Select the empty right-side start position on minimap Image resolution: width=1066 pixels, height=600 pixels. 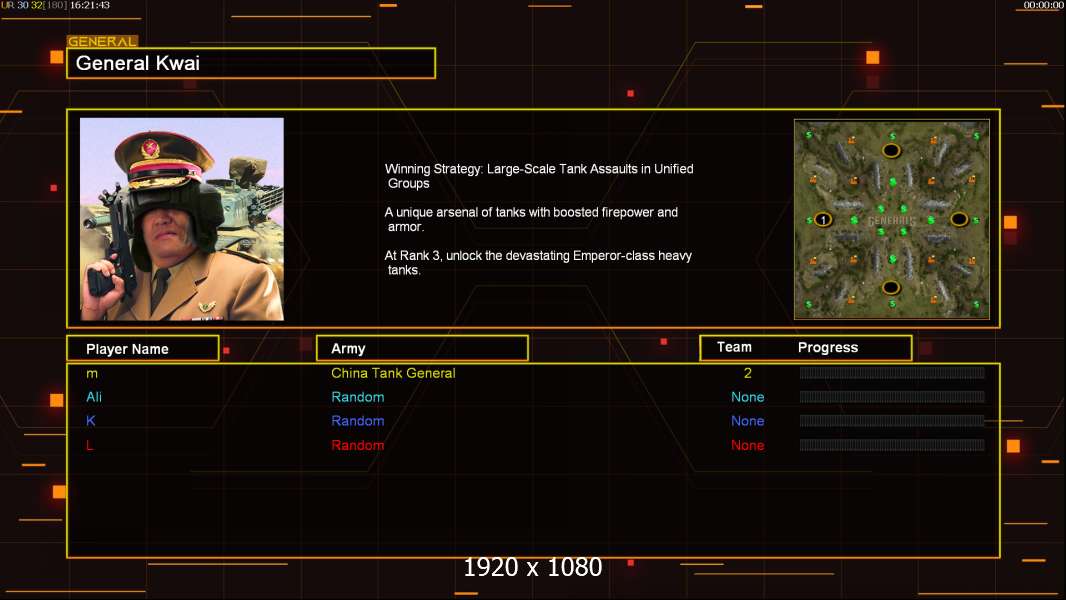coord(959,219)
